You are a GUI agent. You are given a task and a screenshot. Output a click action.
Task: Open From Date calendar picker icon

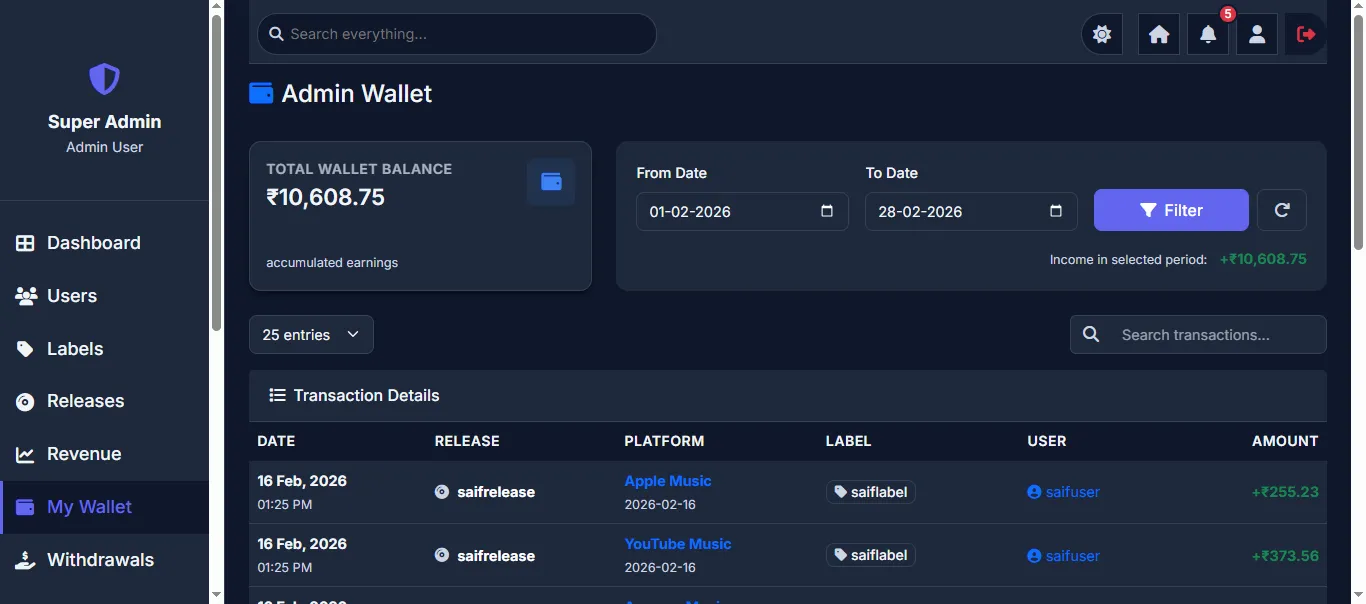click(x=827, y=211)
